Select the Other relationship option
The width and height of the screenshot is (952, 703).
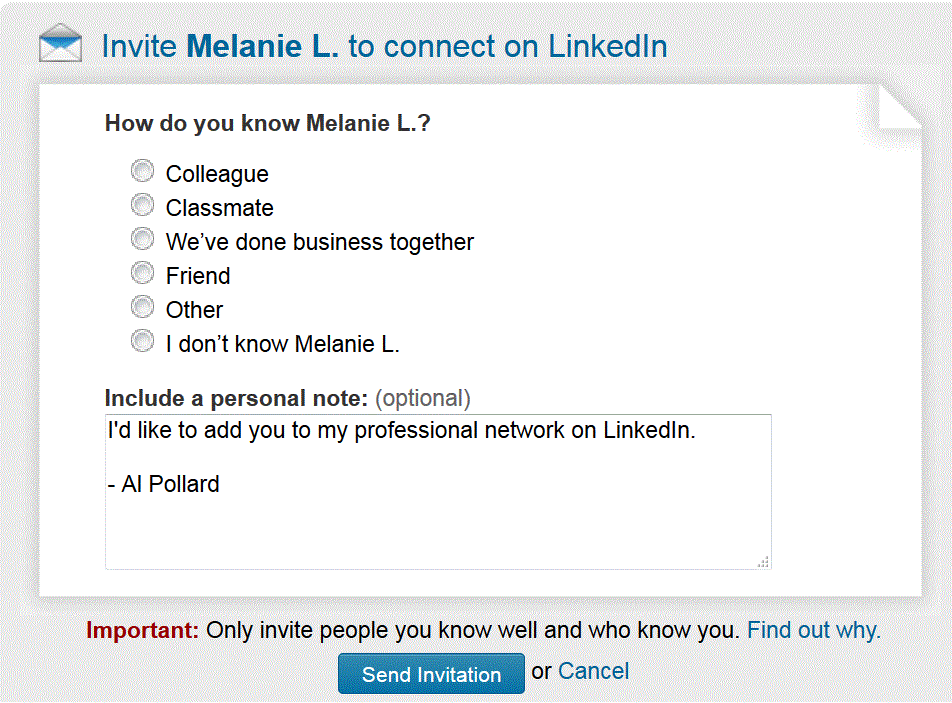click(x=143, y=307)
